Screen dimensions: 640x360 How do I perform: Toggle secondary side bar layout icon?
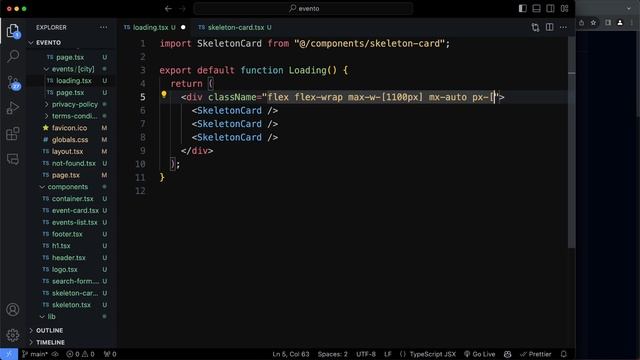click(550, 9)
